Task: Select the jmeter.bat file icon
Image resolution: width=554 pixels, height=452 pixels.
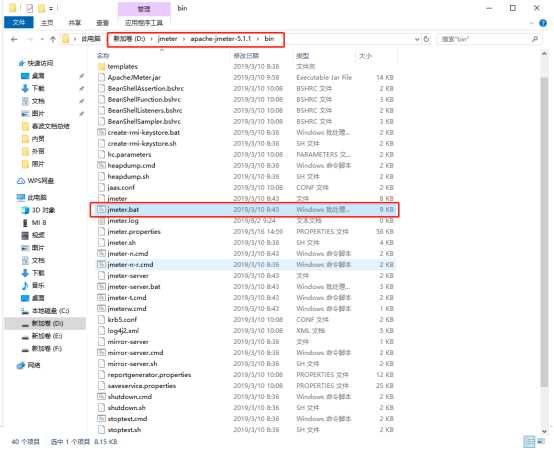Action: (101, 210)
